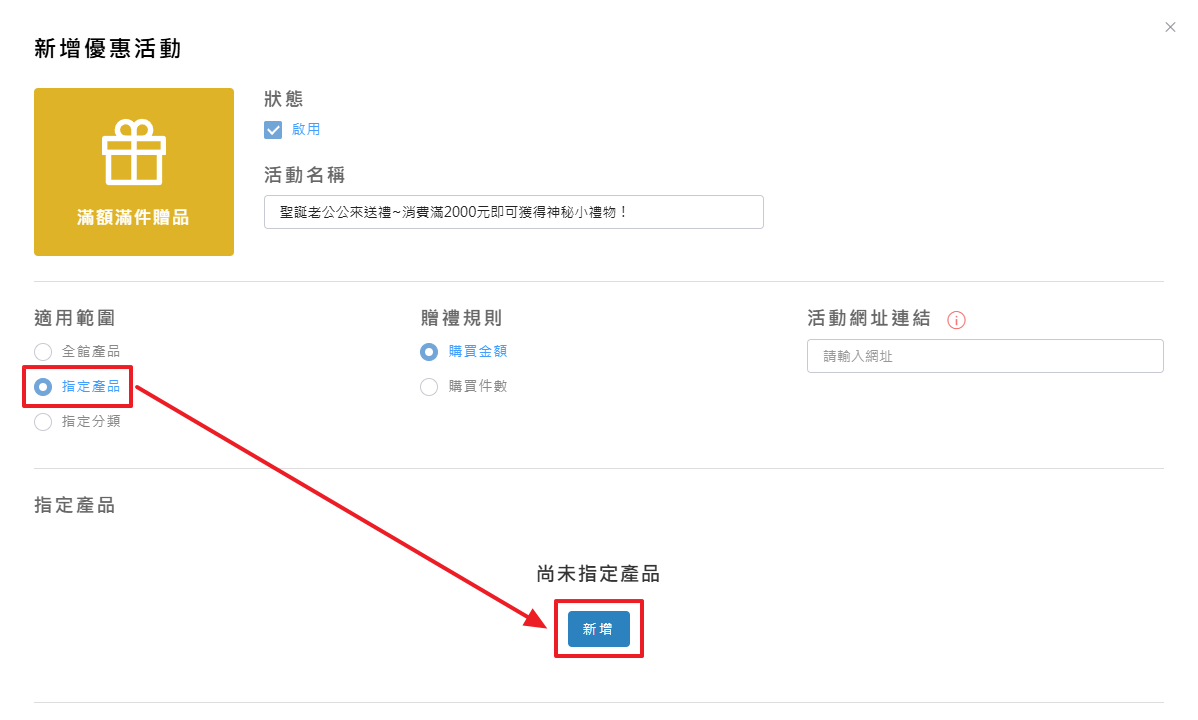The height and width of the screenshot is (720, 1198).
Task: Click the 活動網址連結 heading label
Action: tap(868, 318)
